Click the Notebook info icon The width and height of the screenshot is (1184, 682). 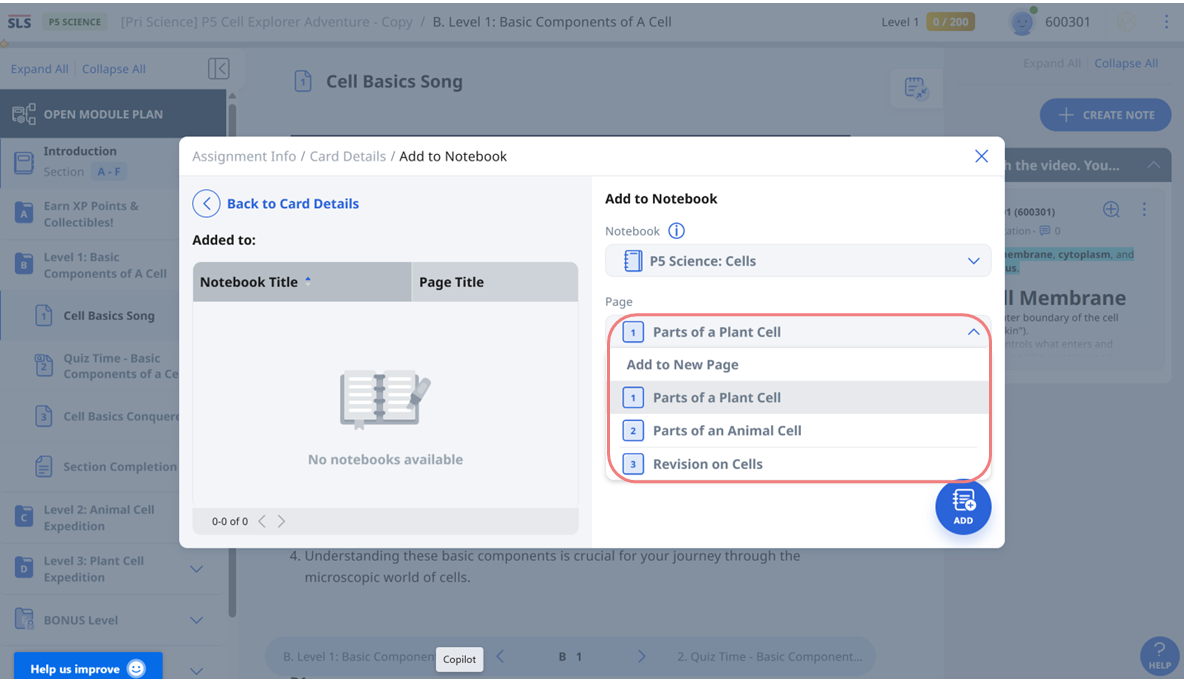click(x=676, y=231)
